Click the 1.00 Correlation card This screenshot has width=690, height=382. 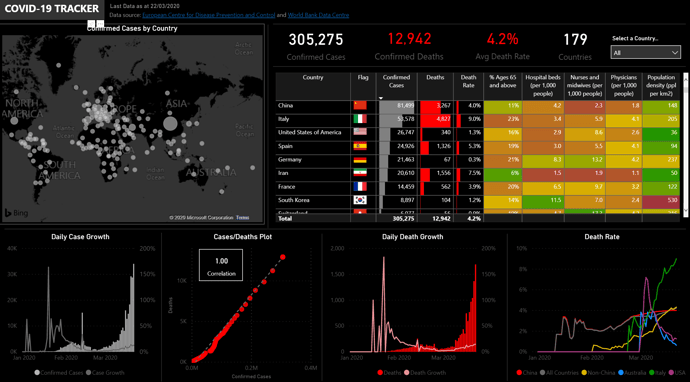[x=221, y=265]
